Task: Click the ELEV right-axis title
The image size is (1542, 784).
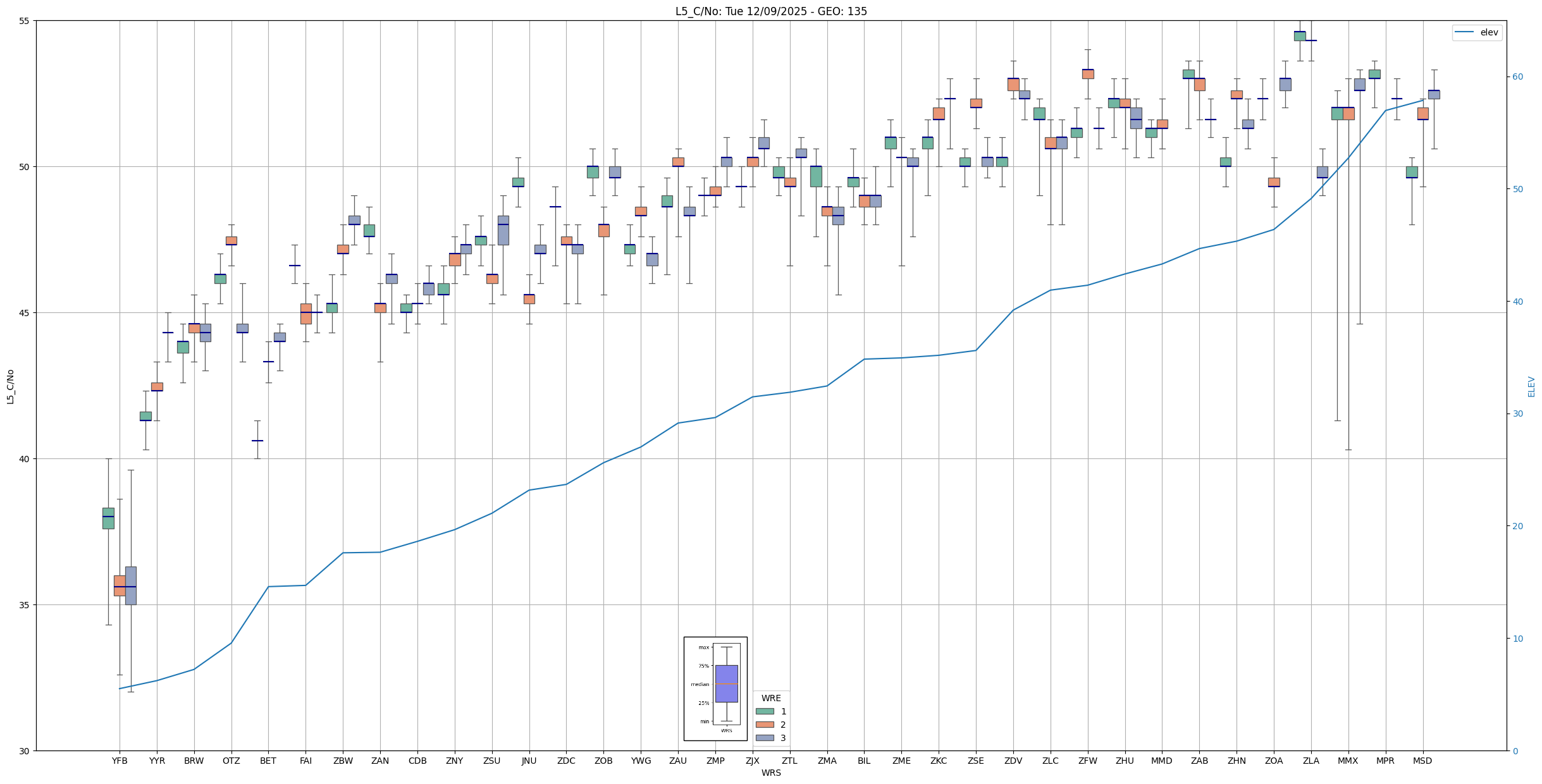Action: click(x=1531, y=386)
